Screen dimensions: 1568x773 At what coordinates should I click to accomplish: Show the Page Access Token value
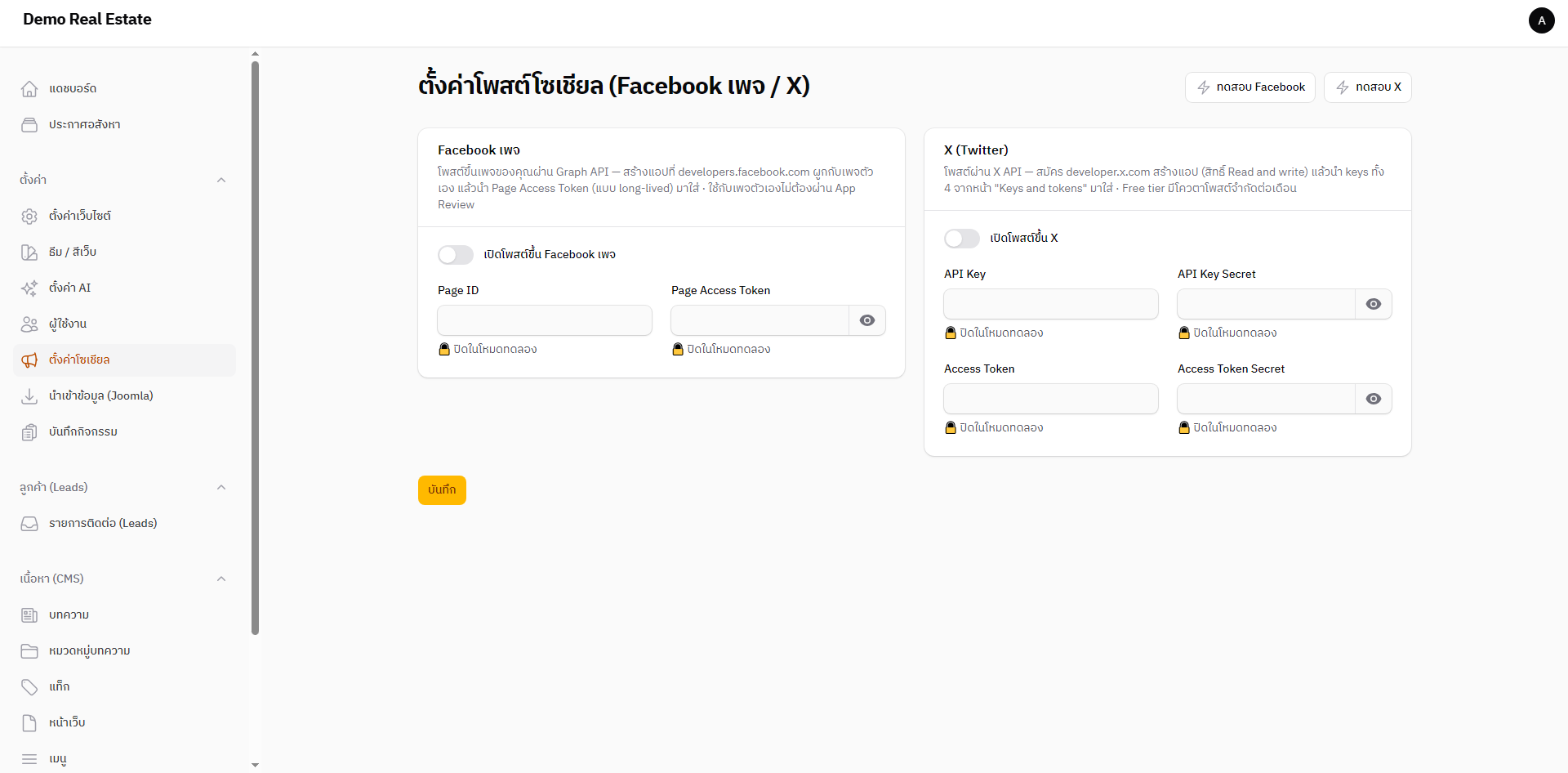(x=867, y=320)
